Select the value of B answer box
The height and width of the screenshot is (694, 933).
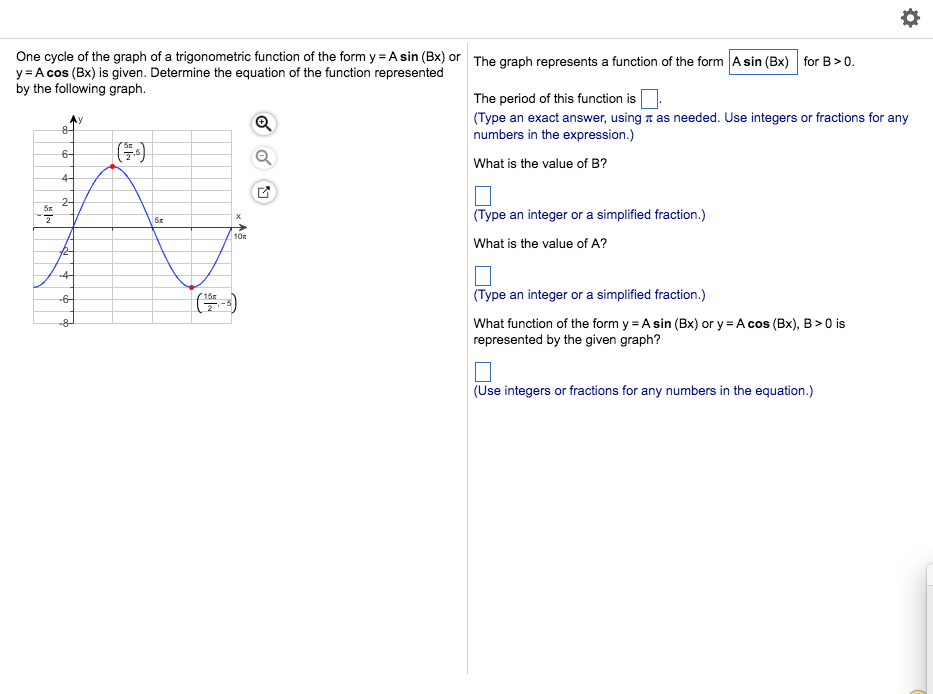click(483, 195)
